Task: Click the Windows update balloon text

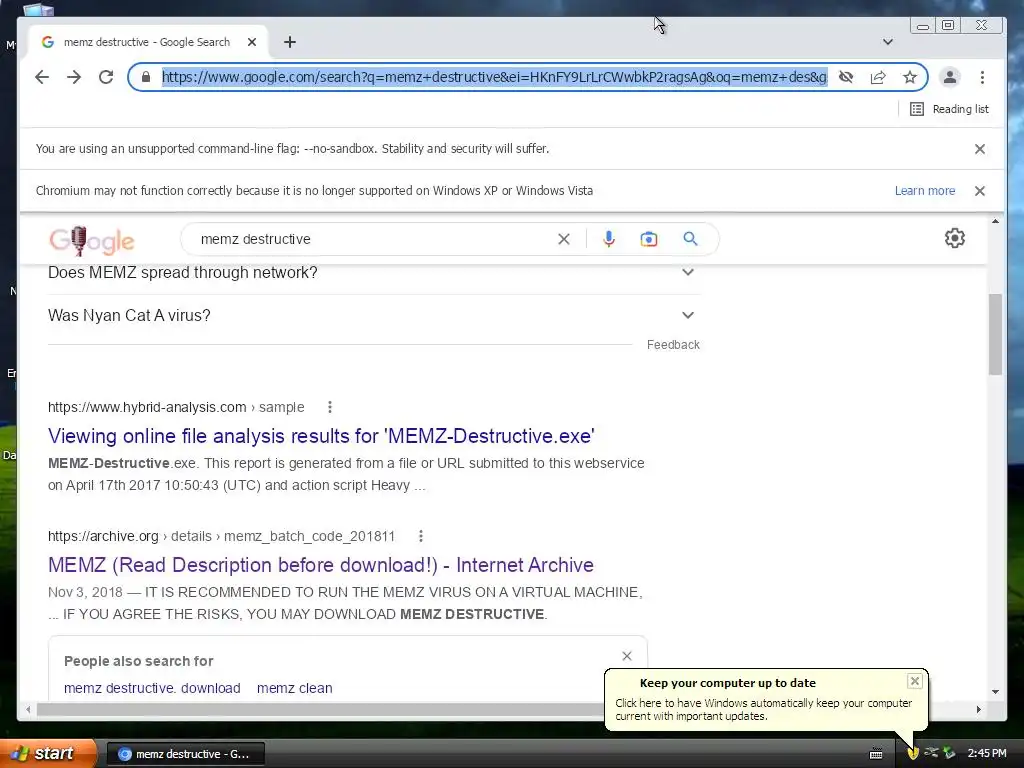Action: (x=763, y=709)
